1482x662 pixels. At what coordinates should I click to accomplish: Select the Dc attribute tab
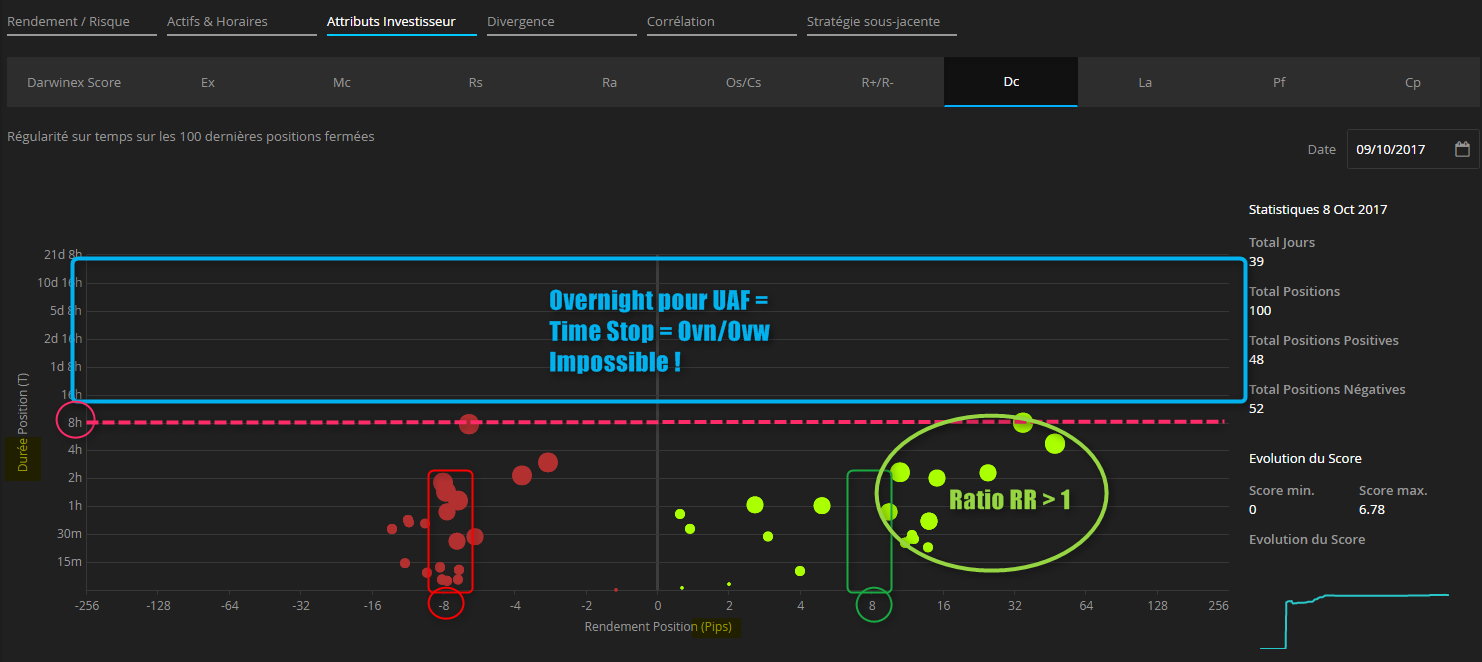[1011, 82]
